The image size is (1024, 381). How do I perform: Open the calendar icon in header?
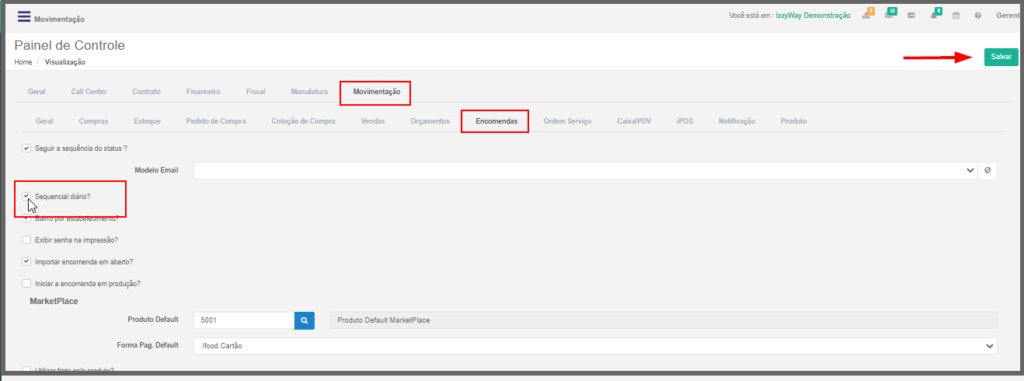[x=955, y=16]
